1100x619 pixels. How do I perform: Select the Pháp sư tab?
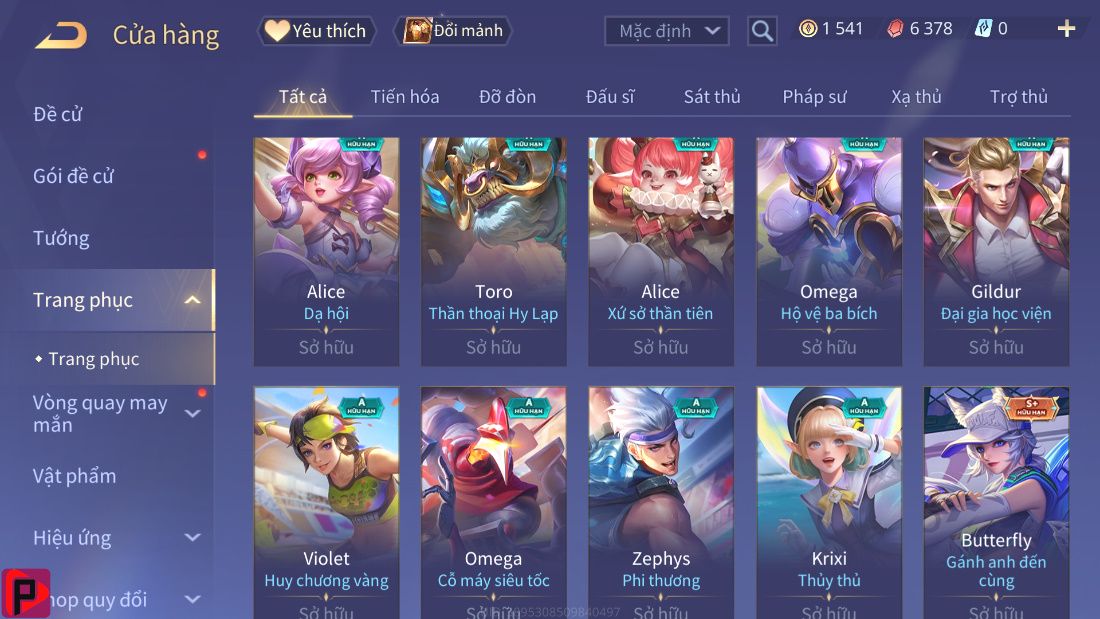tap(814, 97)
